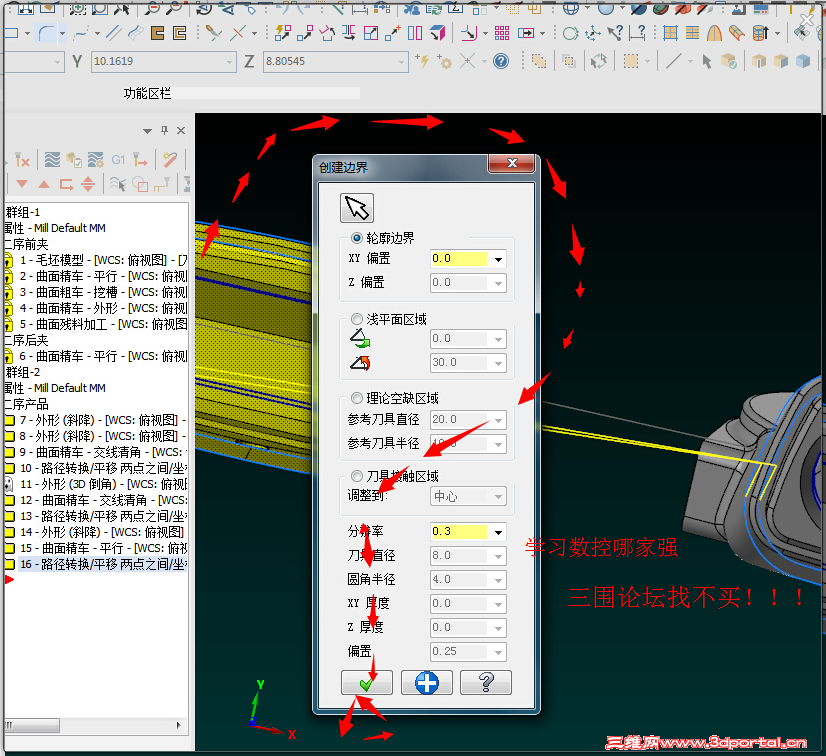Click the green checkmark OK button
Screen dimensions: 826x756
[x=367, y=682]
